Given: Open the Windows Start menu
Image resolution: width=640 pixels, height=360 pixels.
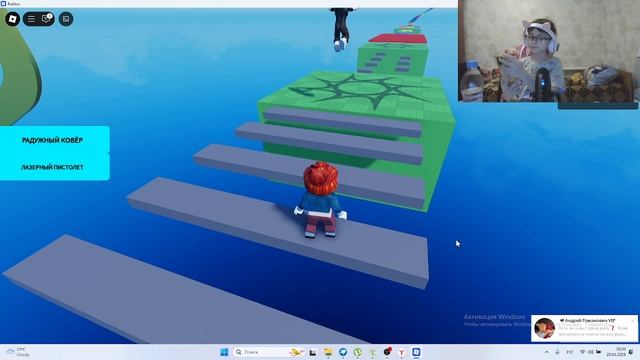Looking at the screenshot, I should point(224,352).
